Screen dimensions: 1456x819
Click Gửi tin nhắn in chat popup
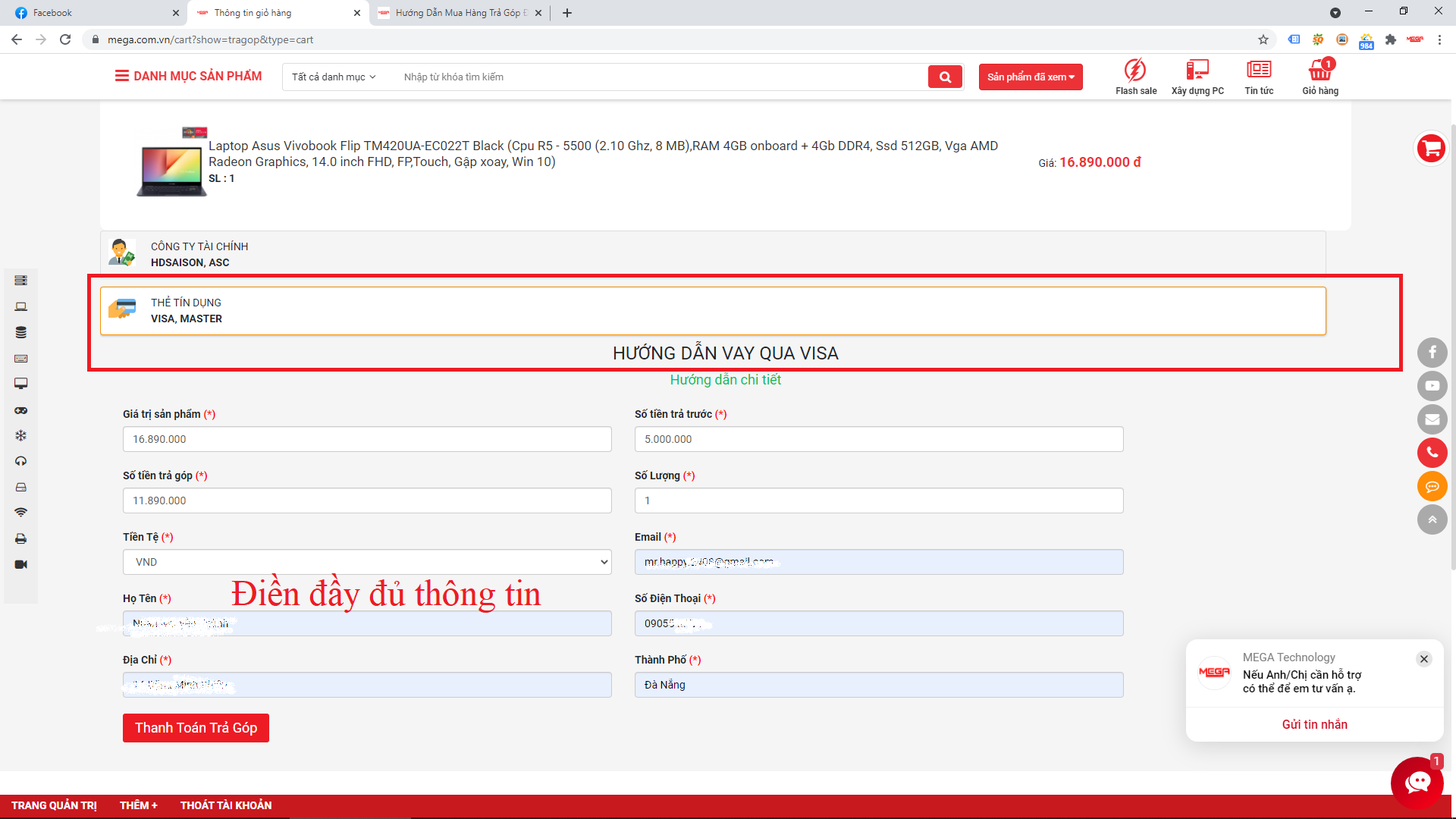tap(1314, 724)
